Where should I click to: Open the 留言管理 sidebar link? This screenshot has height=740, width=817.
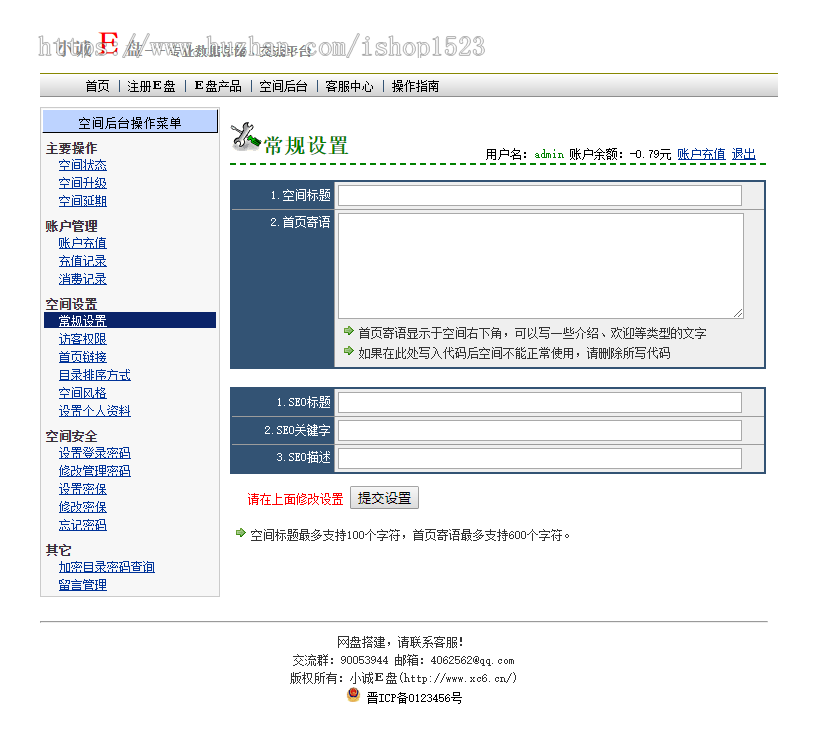[x=82, y=585]
